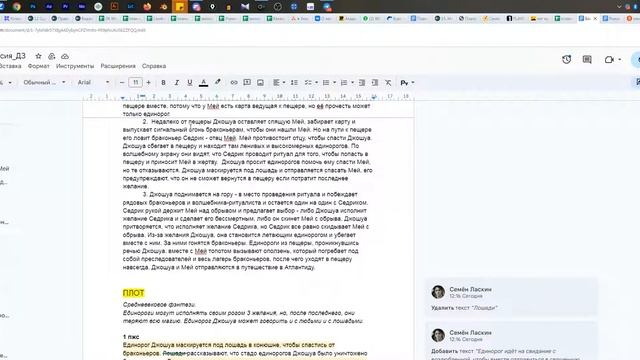Add a comment using toolbar icon
Viewport: 640px width, 360px height.
247,82
